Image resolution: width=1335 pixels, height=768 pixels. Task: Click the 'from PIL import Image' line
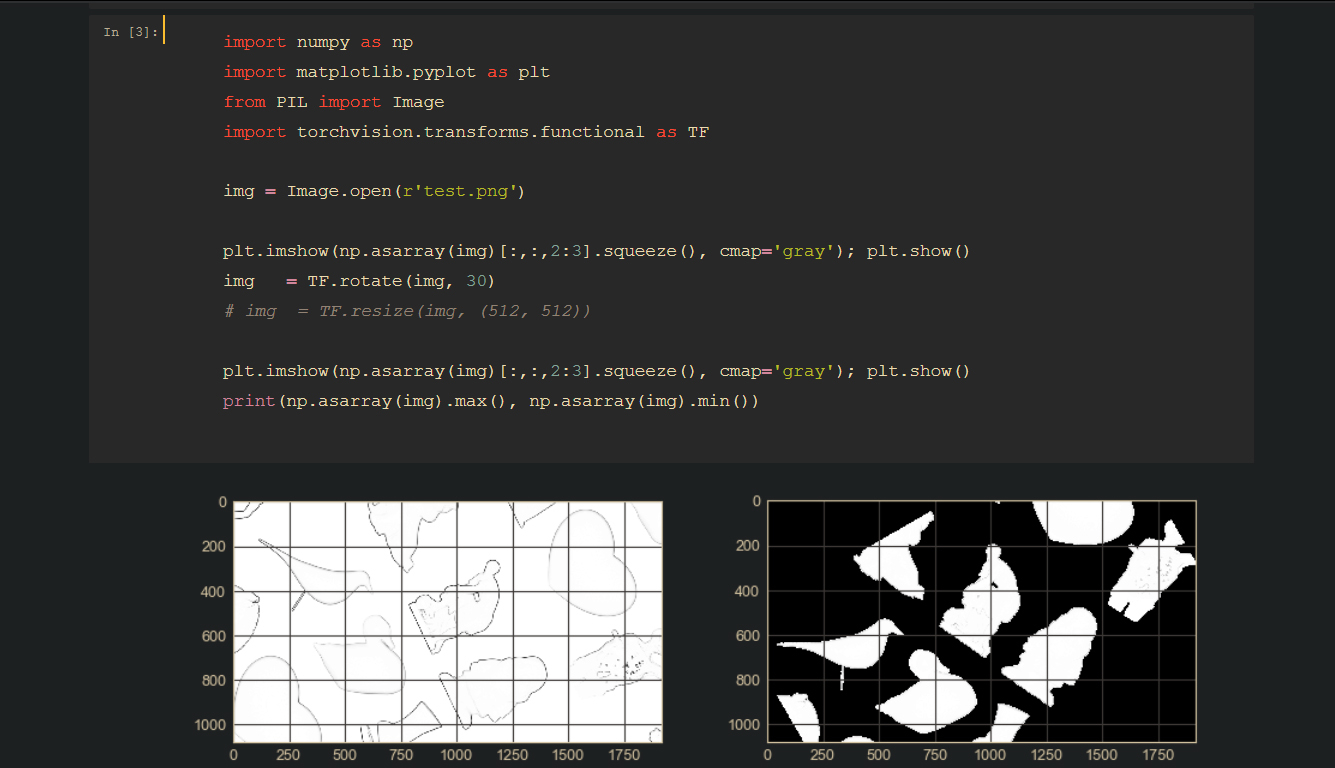click(x=334, y=102)
